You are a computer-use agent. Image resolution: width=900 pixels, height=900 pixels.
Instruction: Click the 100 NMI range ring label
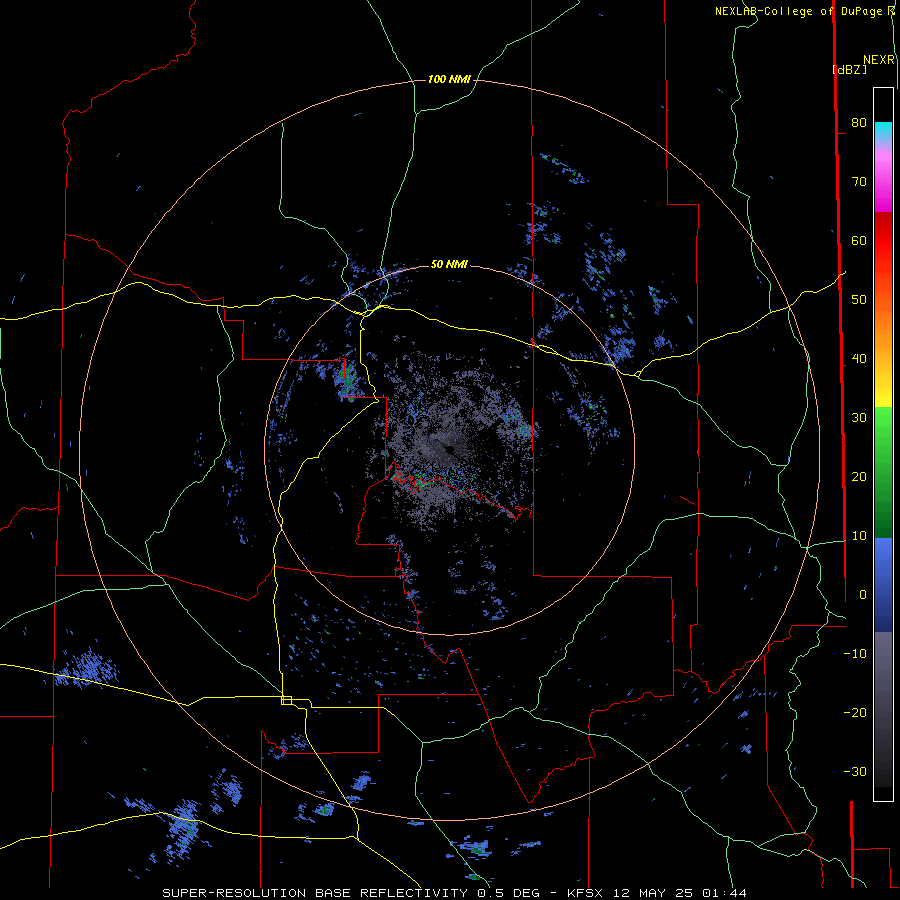pos(449,79)
